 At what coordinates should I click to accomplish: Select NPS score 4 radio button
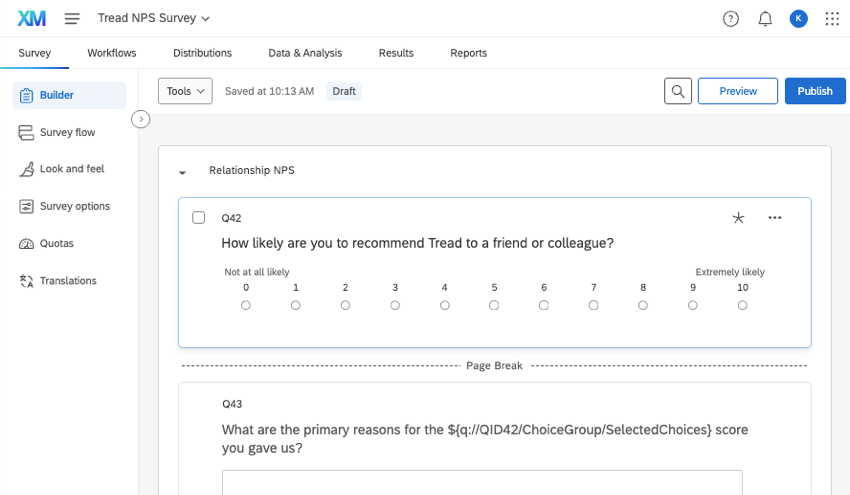tap(445, 305)
